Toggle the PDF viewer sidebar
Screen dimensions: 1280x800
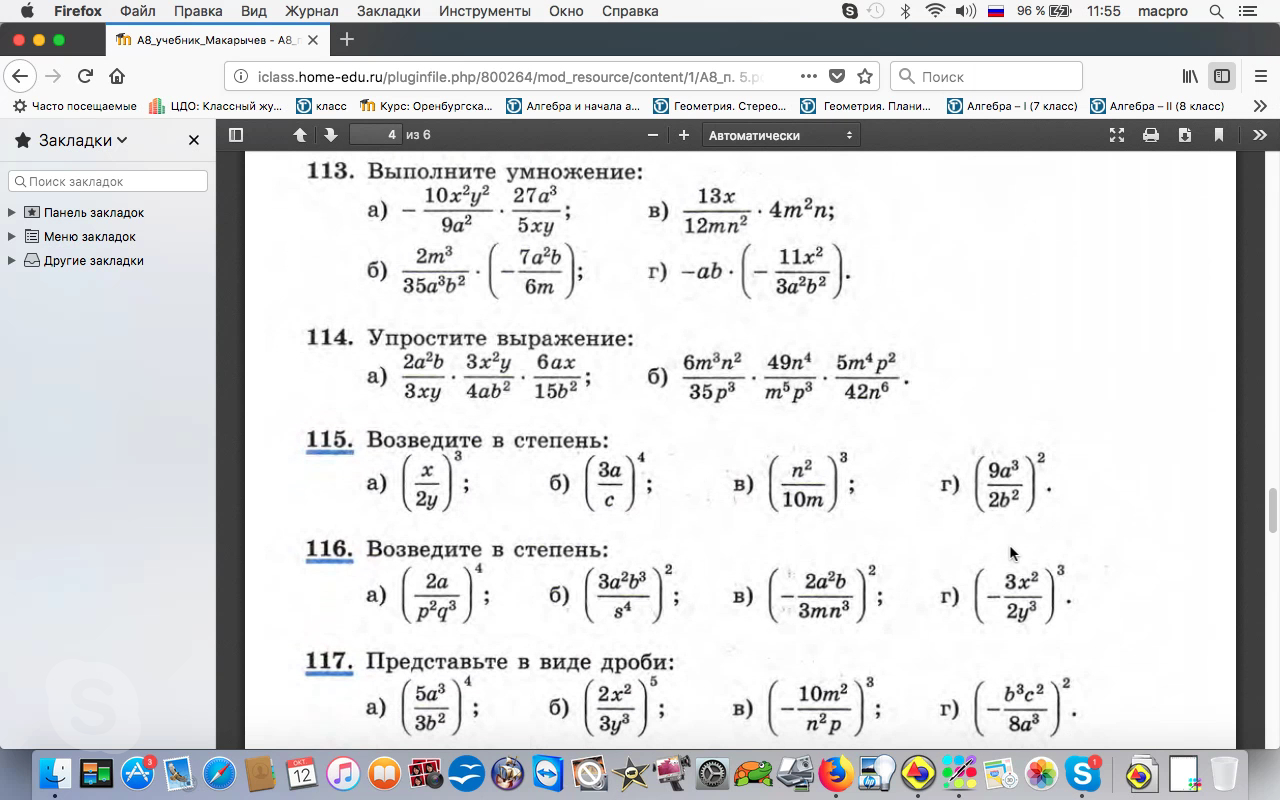[236, 135]
